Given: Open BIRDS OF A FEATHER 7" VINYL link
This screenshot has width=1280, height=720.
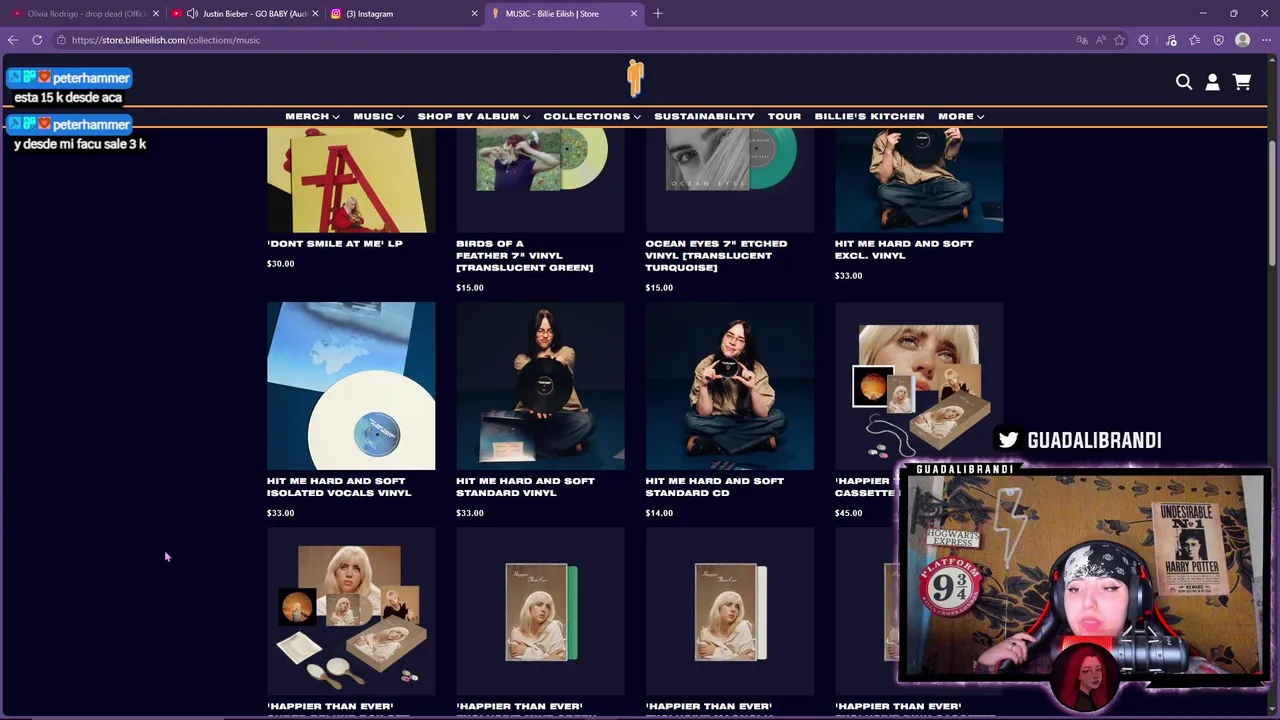Looking at the screenshot, I should pos(525,256).
